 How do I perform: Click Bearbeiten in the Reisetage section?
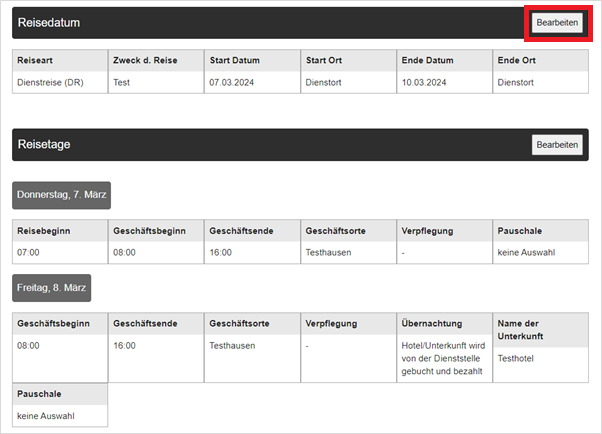tap(557, 145)
